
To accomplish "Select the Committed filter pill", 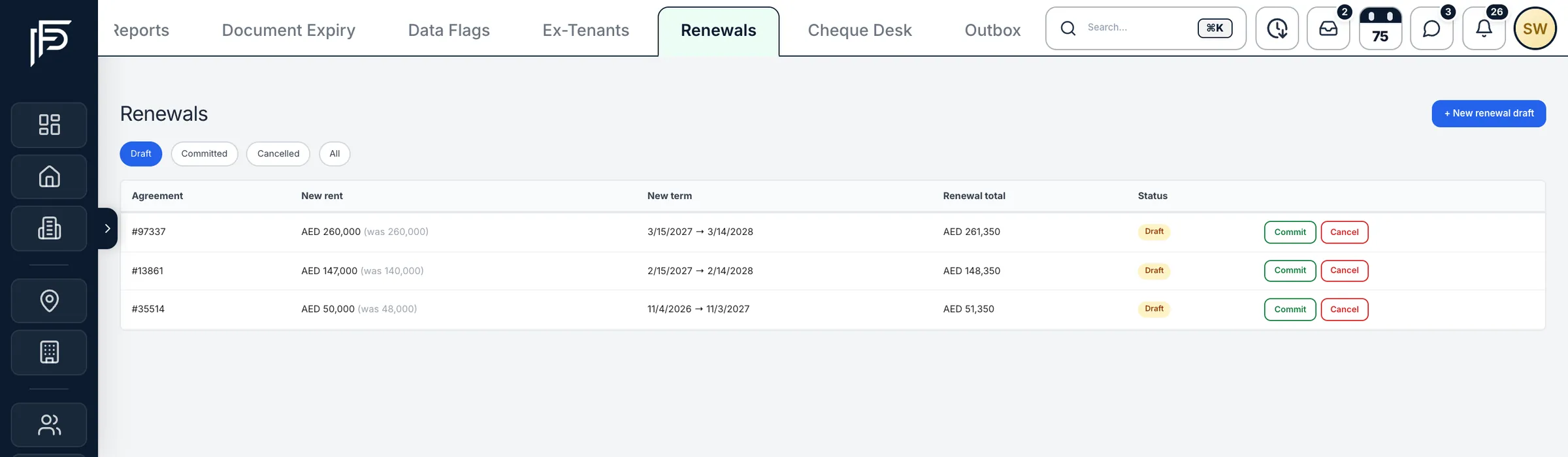I will point(204,154).
